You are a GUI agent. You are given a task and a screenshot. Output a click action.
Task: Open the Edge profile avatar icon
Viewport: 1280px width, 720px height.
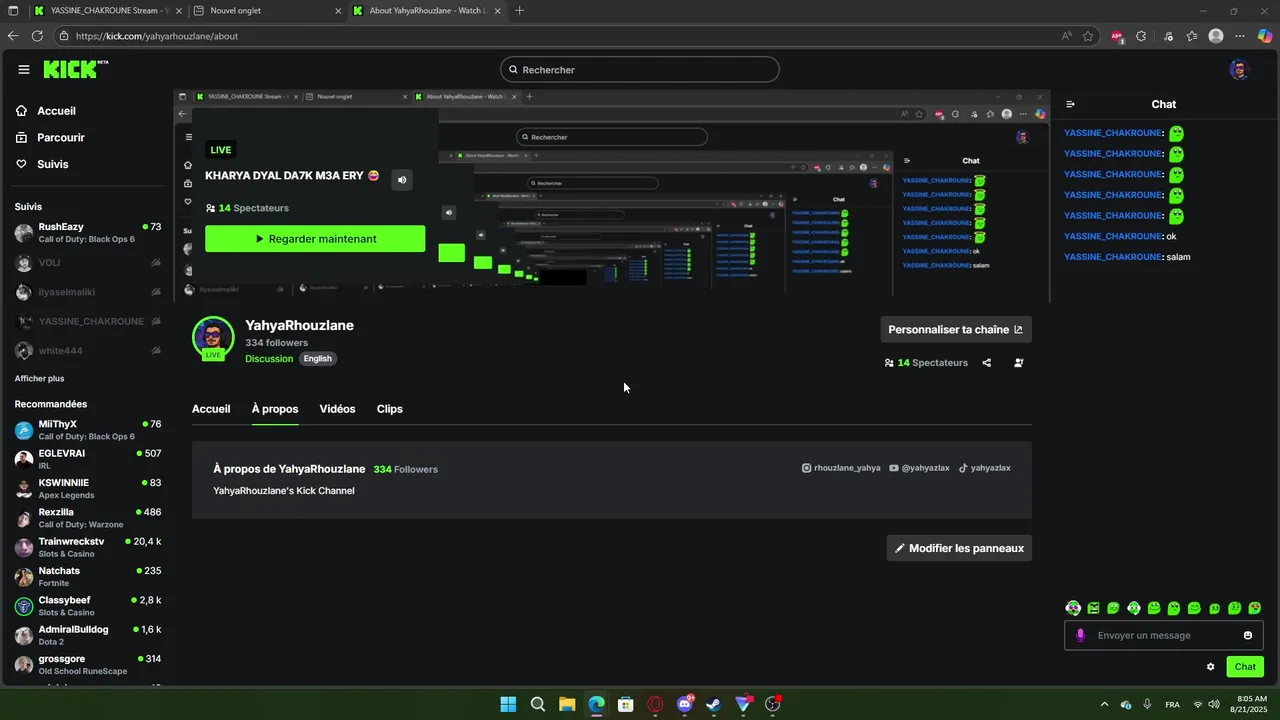(1216, 36)
